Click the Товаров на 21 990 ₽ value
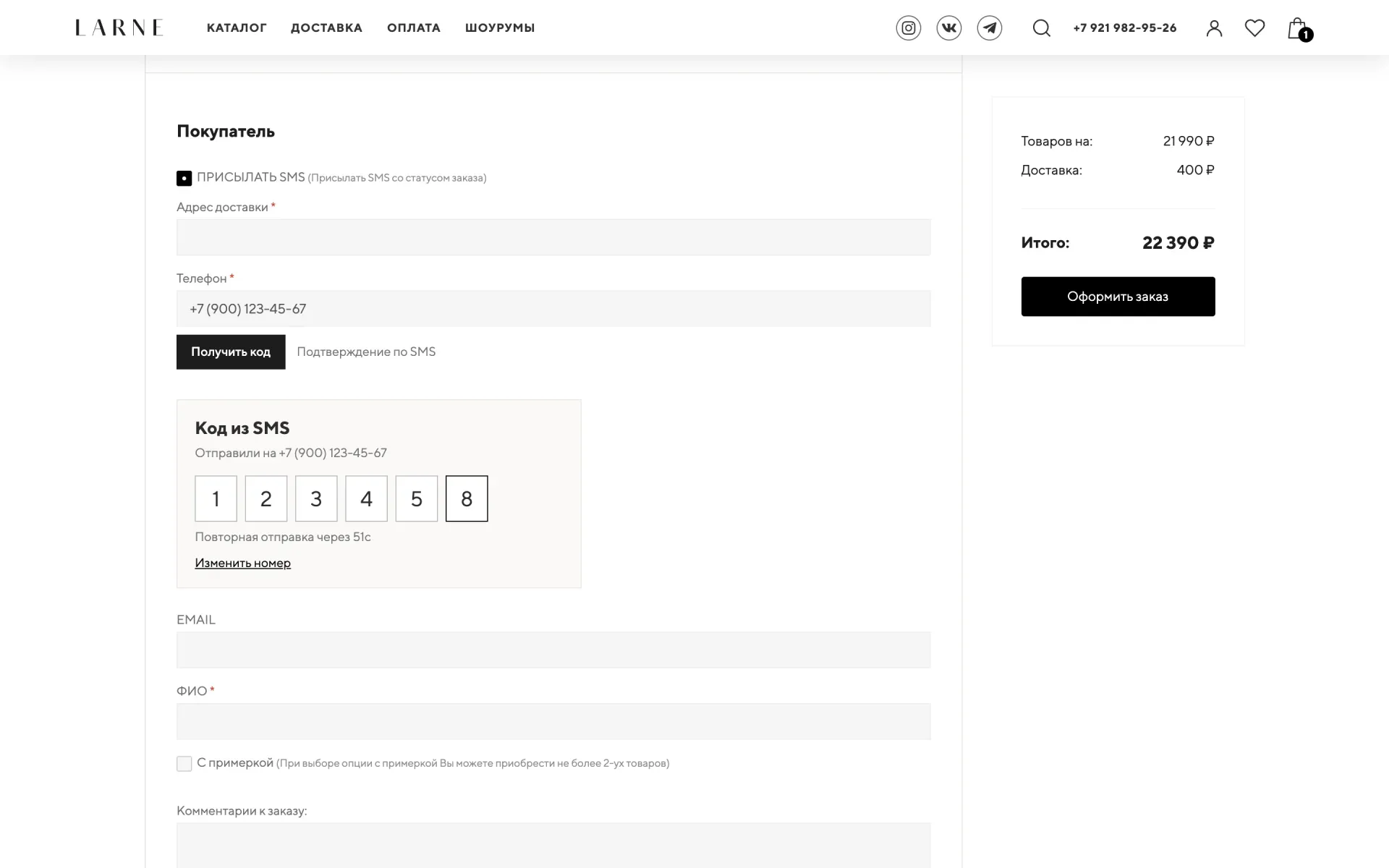1389x868 pixels. pos(1189,141)
